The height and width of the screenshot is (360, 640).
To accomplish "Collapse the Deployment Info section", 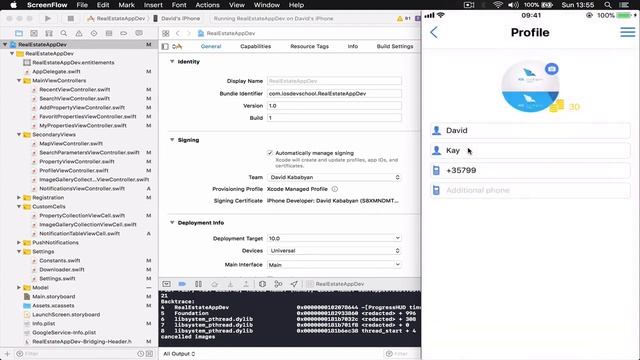I will [x=172, y=222].
